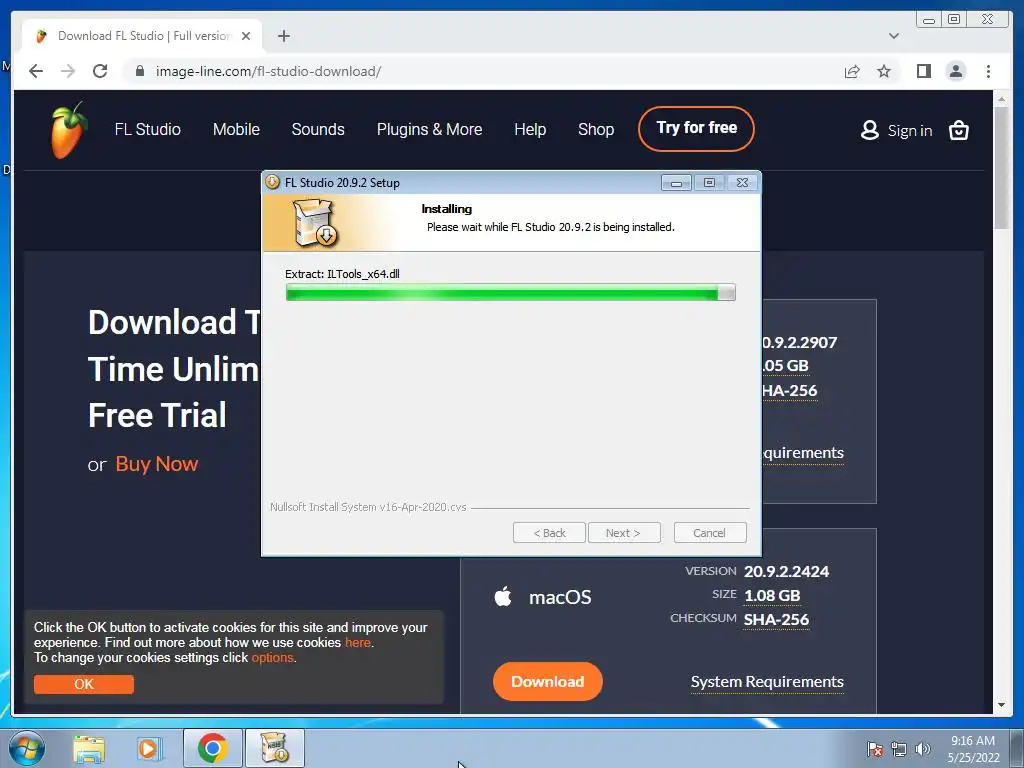Minimize the FL Studio Setup window

click(x=676, y=183)
